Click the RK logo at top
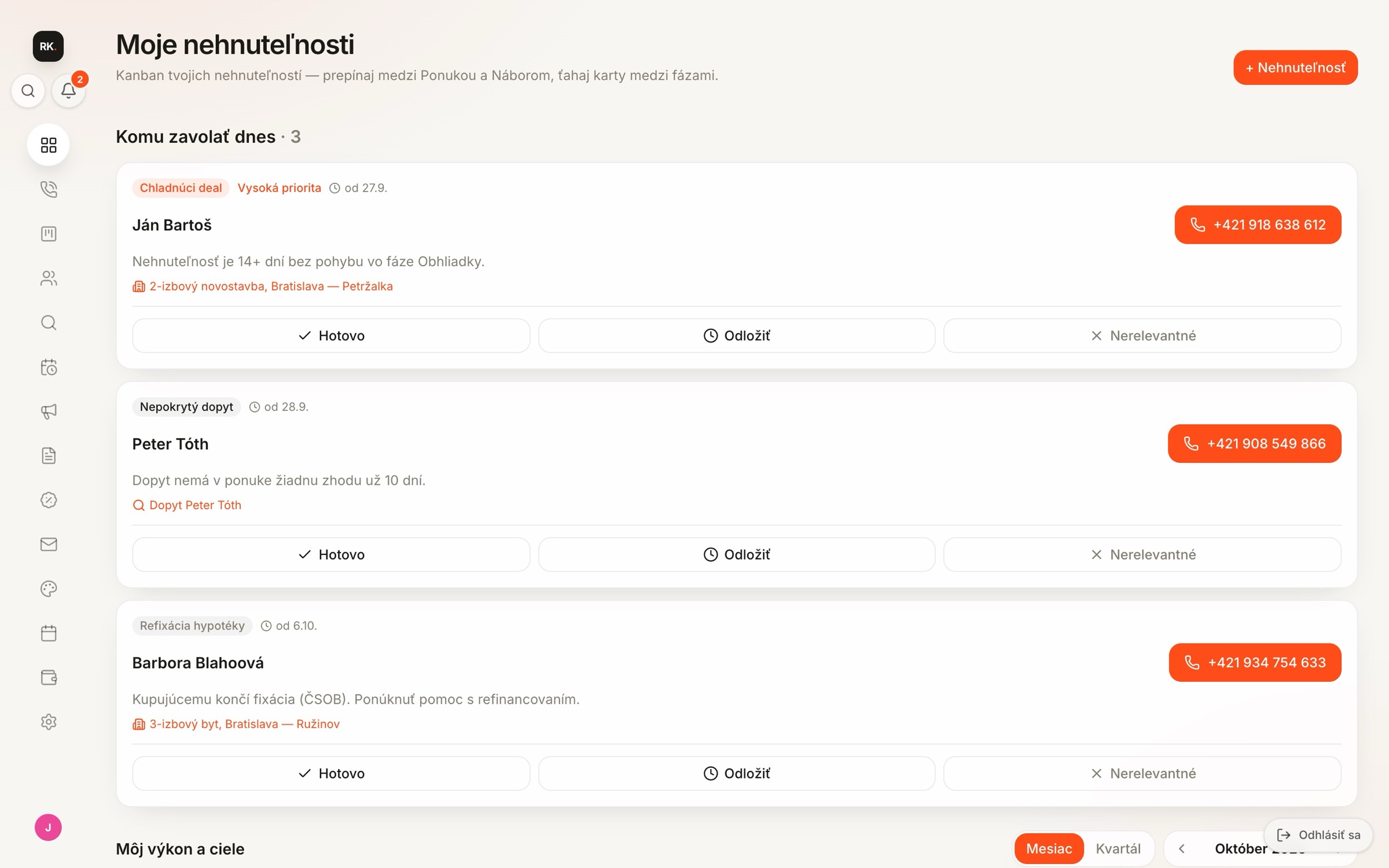The image size is (1389, 868). click(48, 46)
